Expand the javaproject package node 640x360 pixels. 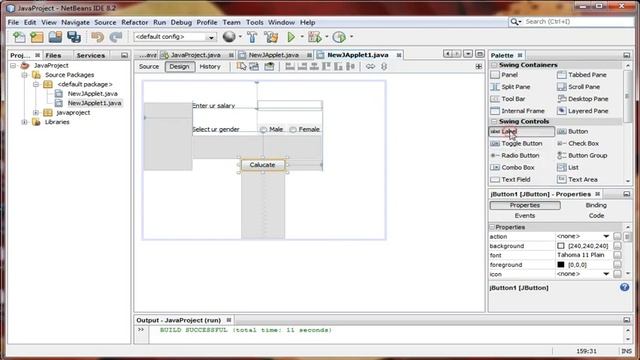pyautogui.click(x=36, y=112)
